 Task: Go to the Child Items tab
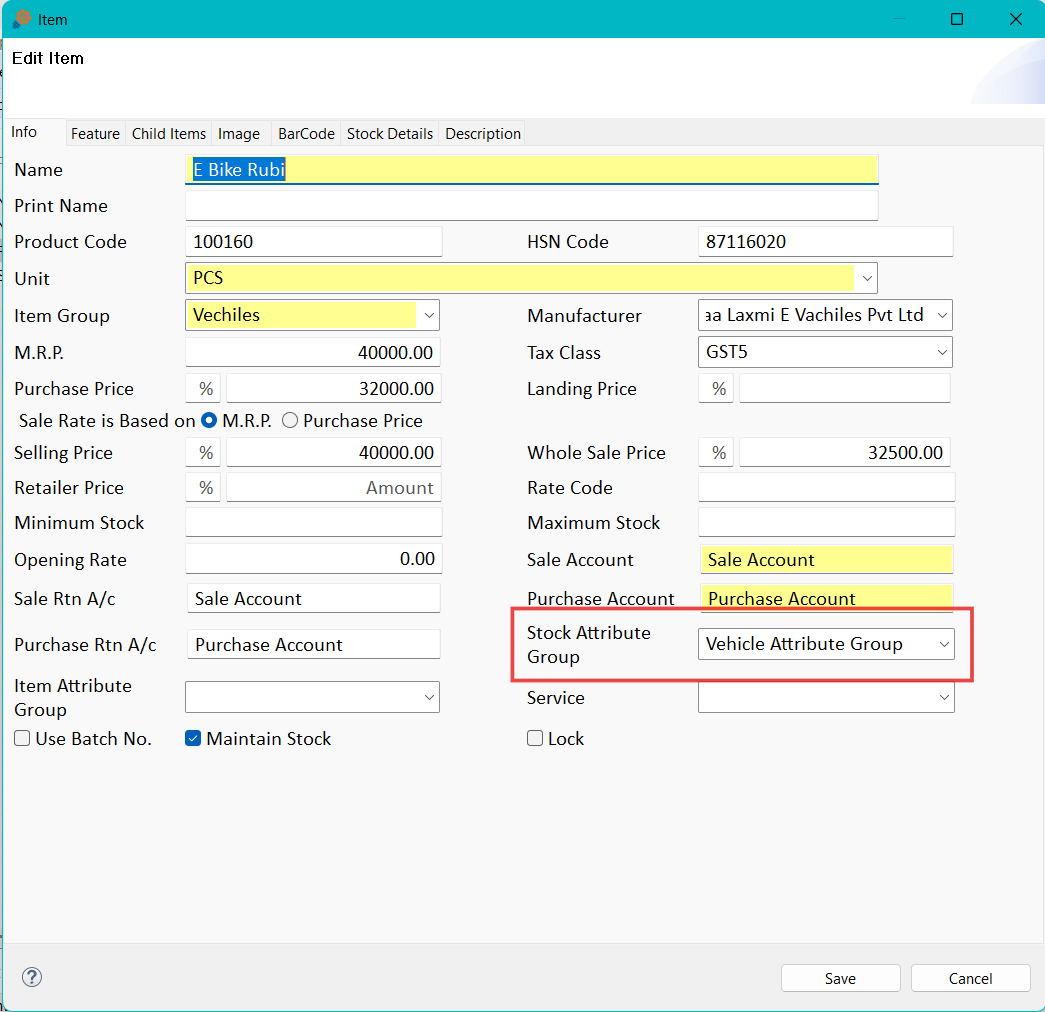point(169,133)
